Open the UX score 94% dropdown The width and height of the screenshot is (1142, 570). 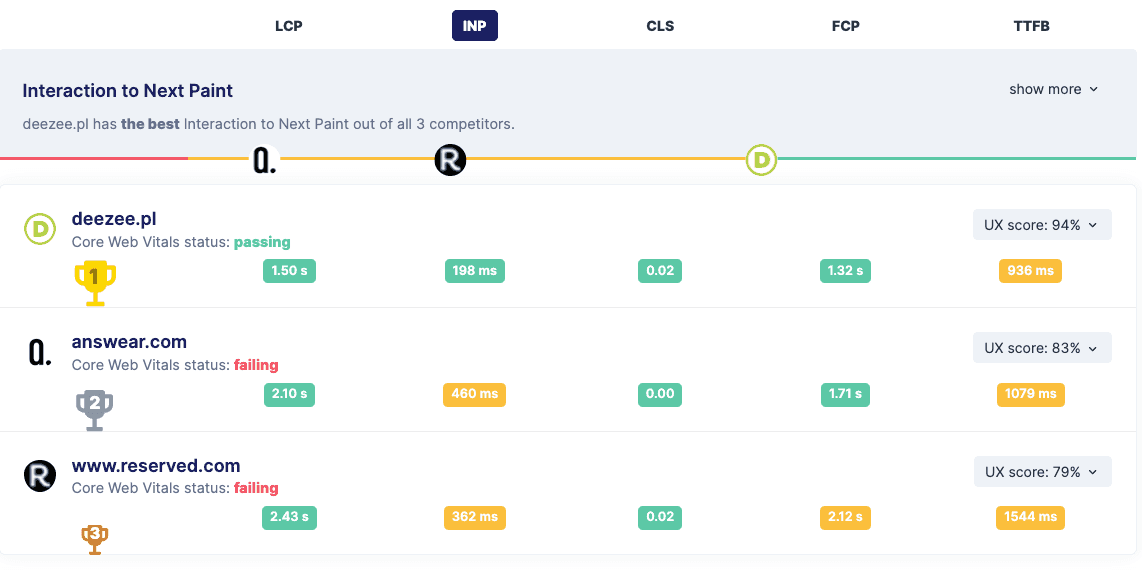coord(1042,225)
